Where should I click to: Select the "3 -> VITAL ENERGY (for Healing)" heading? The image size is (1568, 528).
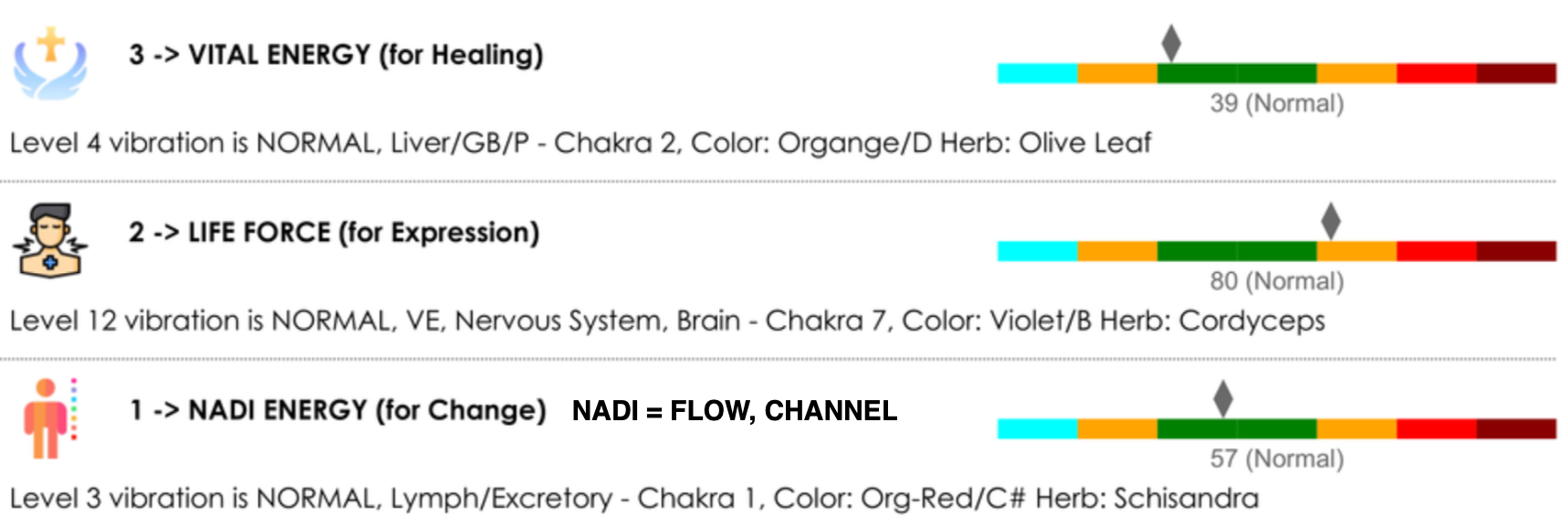[x=336, y=55]
